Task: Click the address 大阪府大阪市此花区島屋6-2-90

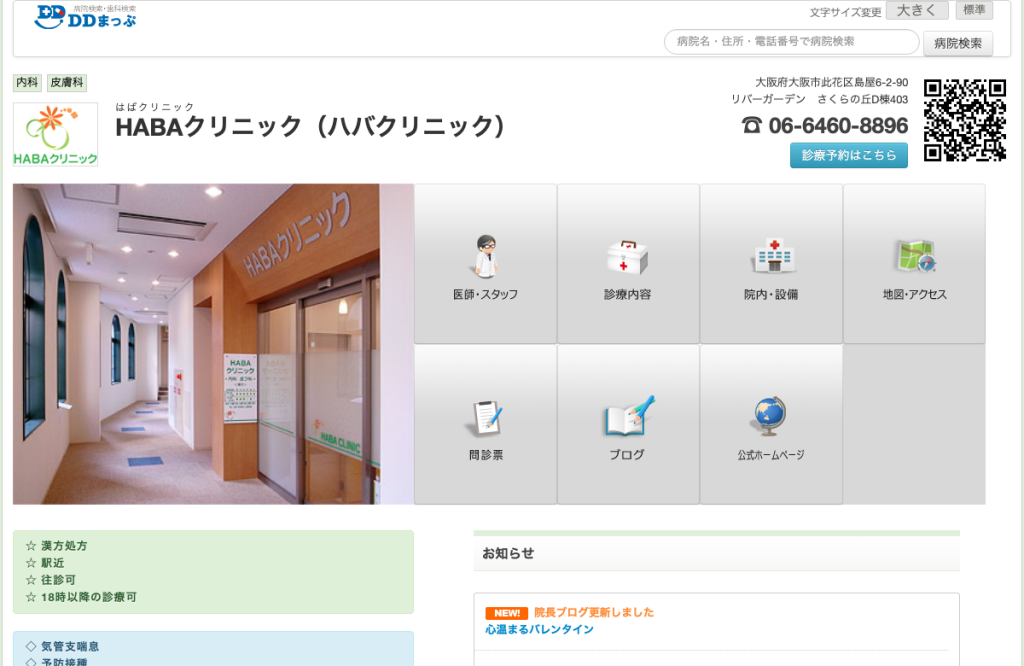Action: click(831, 82)
